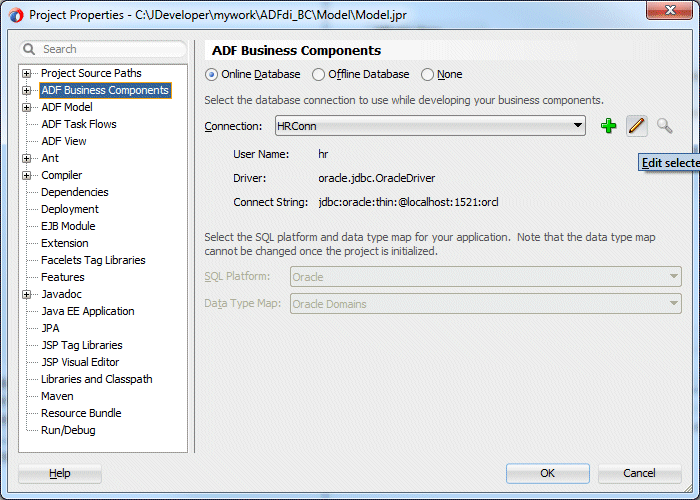Viewport: 700px width, 500px height.
Task: Click the driver value oracle.jdbc.OracleDriver
Action: click(376, 178)
